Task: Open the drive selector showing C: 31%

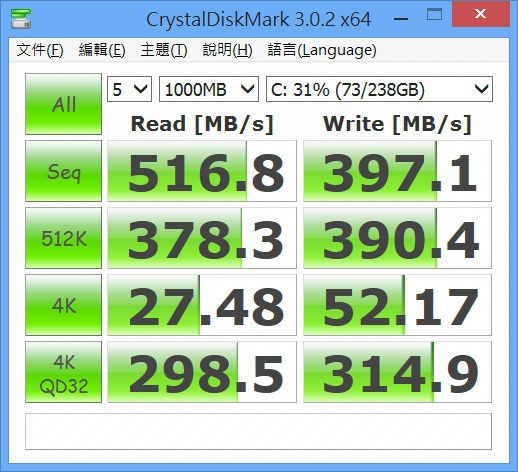Action: pos(379,89)
